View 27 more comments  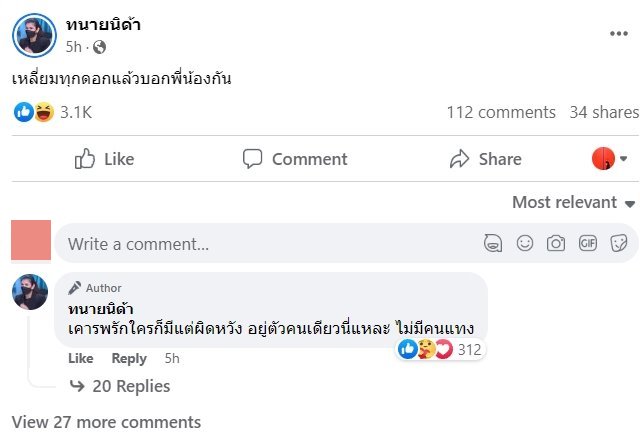point(106,422)
